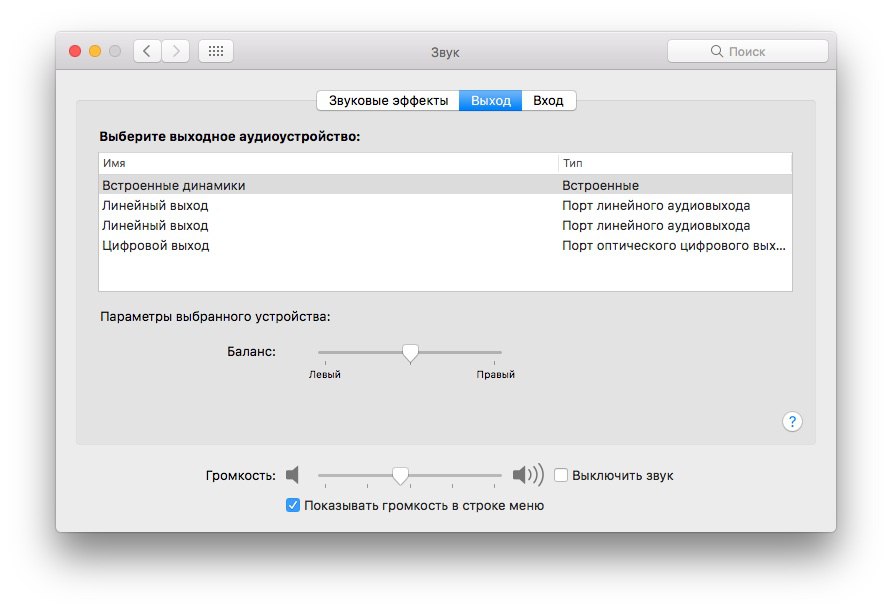Select the Выход tab
892x612 pixels.
pos(490,101)
